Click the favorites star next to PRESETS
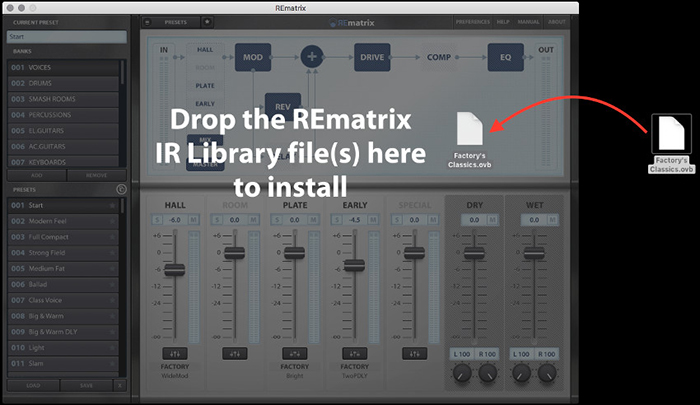 [207, 21]
